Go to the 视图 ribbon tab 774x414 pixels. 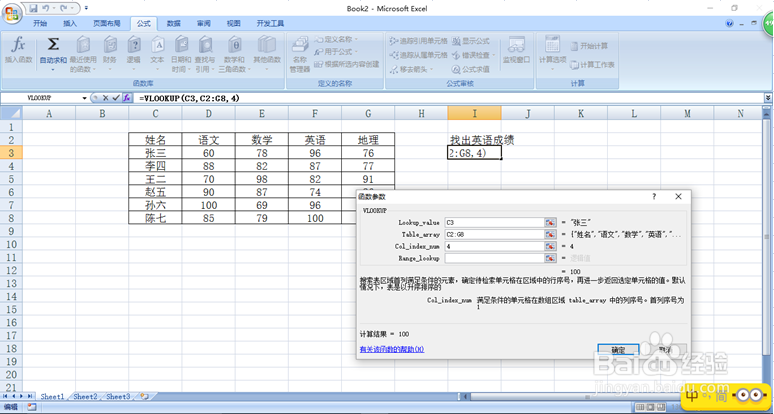pyautogui.click(x=233, y=23)
